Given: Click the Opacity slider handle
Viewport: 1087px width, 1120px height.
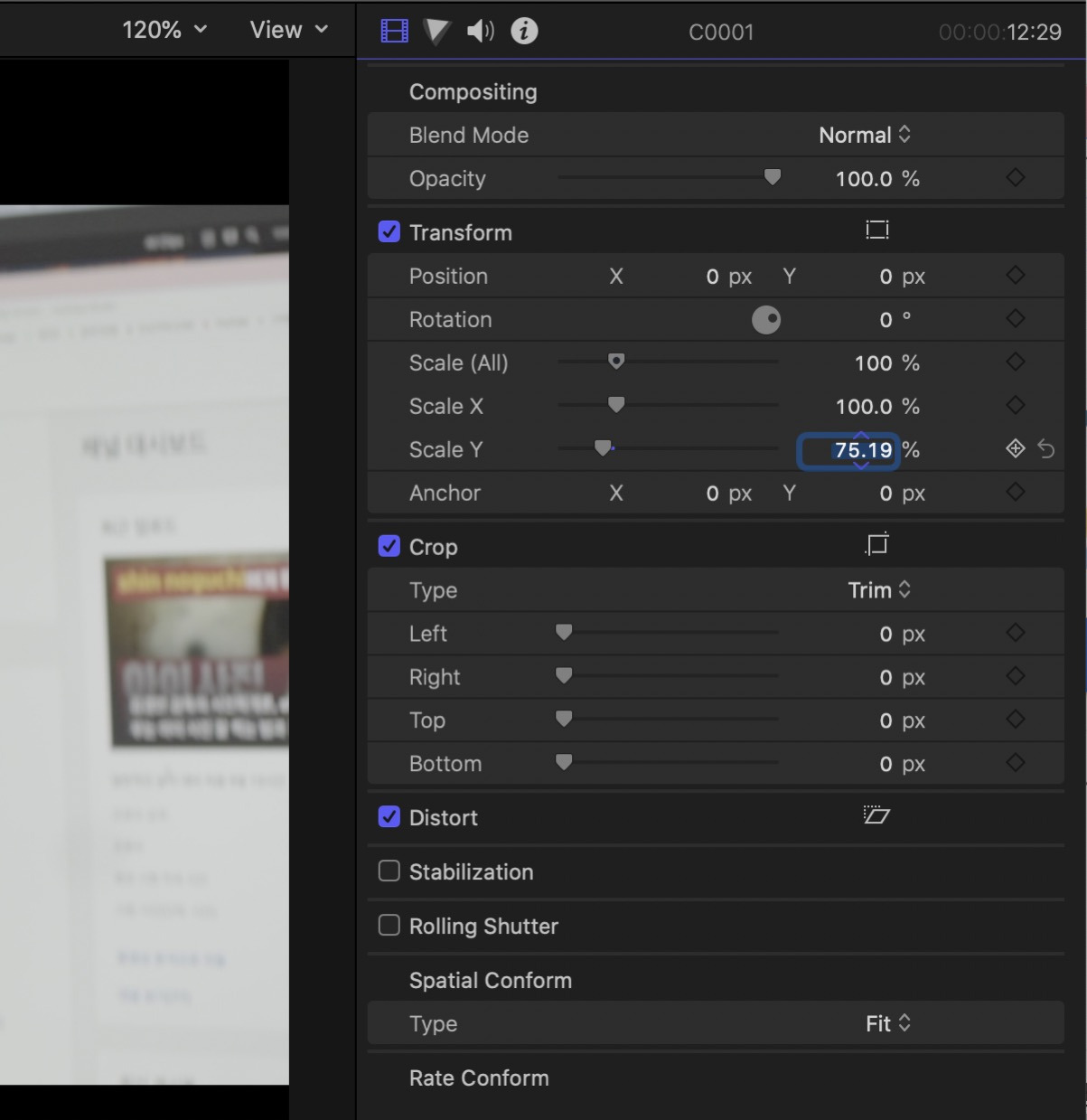Looking at the screenshot, I should click(x=772, y=177).
